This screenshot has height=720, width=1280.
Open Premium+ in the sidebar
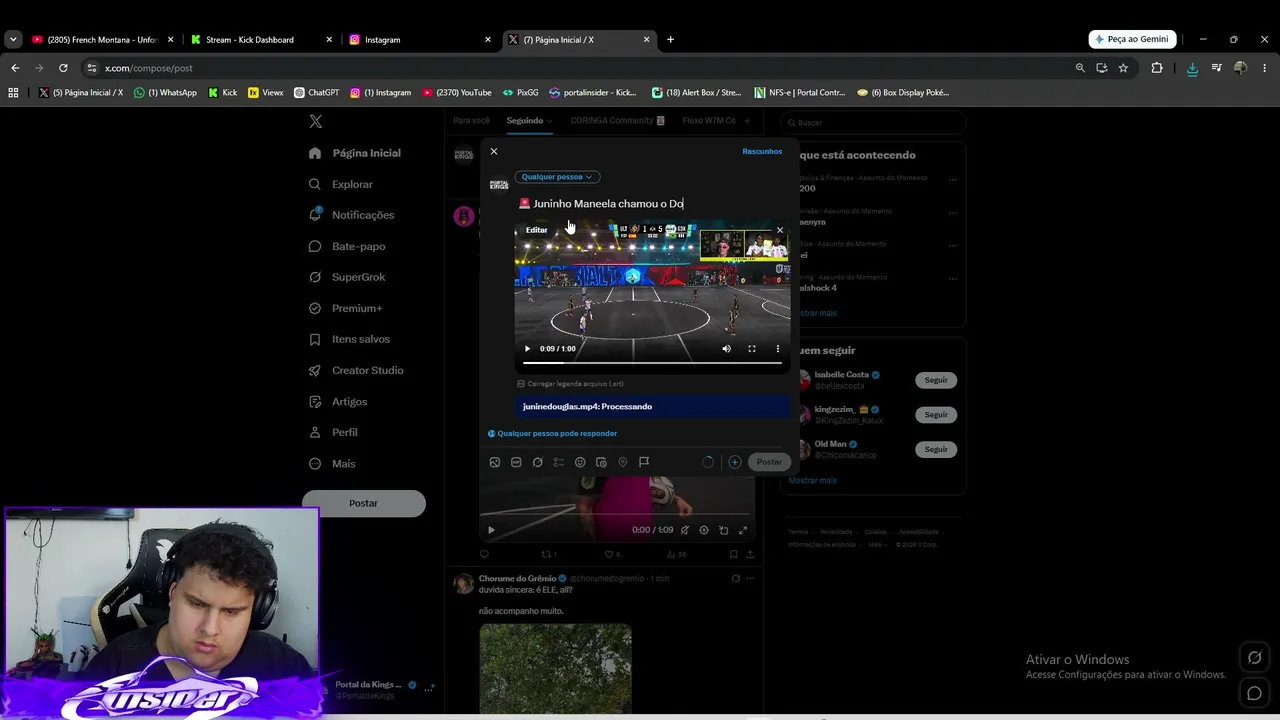pyautogui.click(x=345, y=308)
